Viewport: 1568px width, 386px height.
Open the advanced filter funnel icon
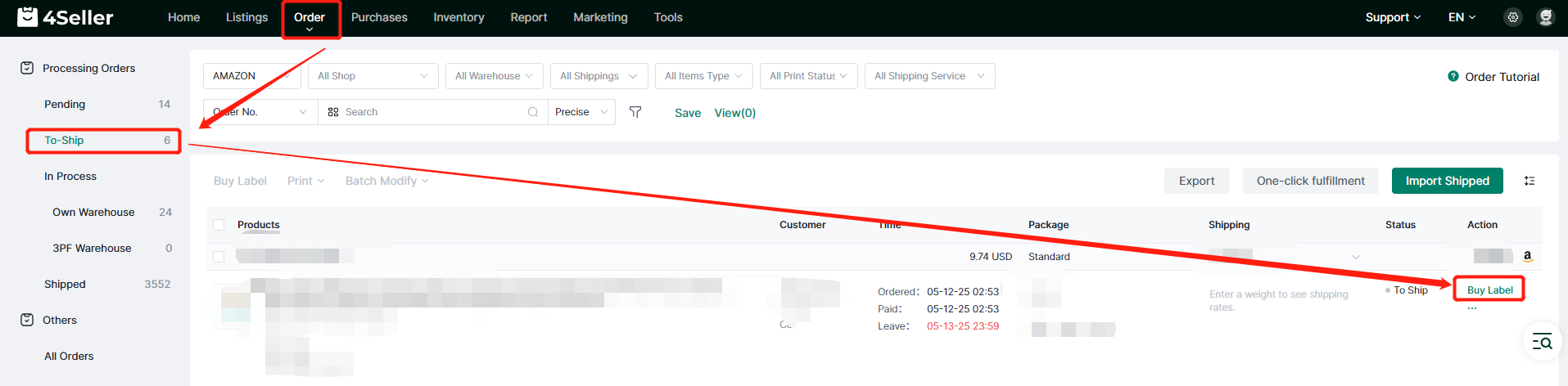635,112
